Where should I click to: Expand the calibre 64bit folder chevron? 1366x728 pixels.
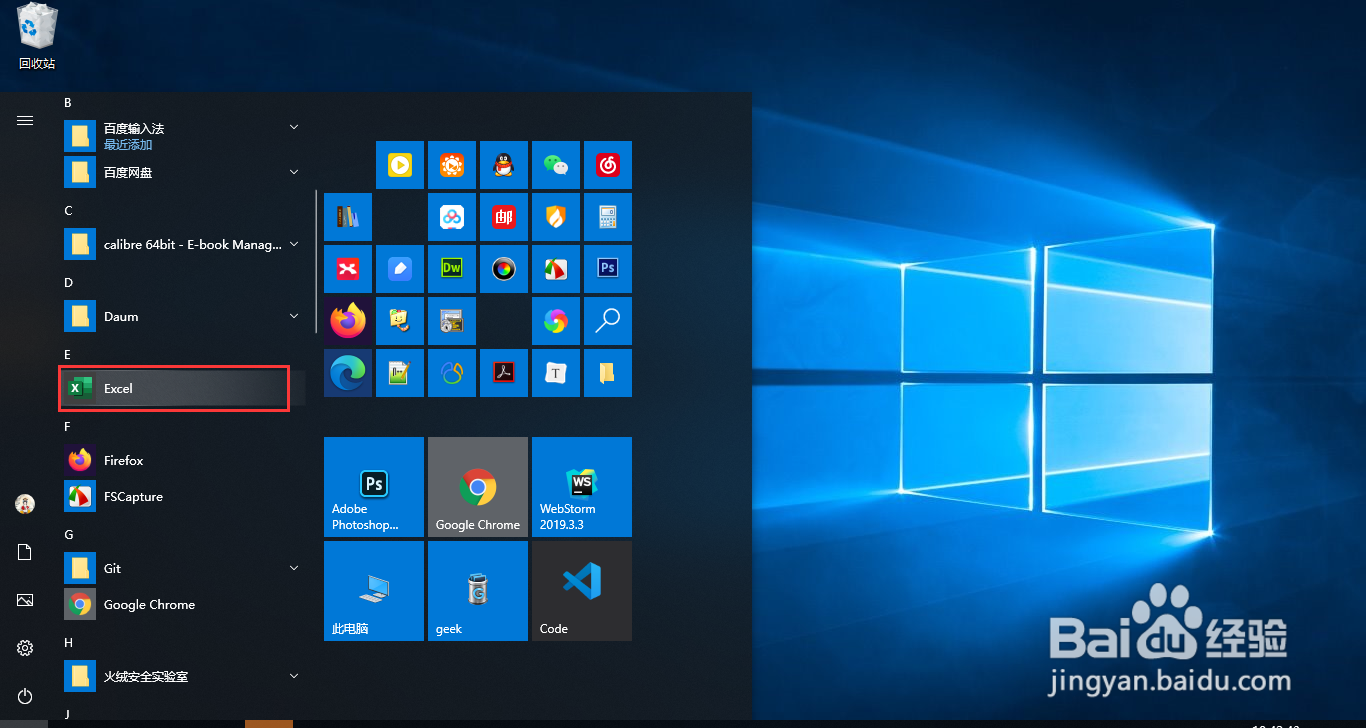tap(294, 244)
